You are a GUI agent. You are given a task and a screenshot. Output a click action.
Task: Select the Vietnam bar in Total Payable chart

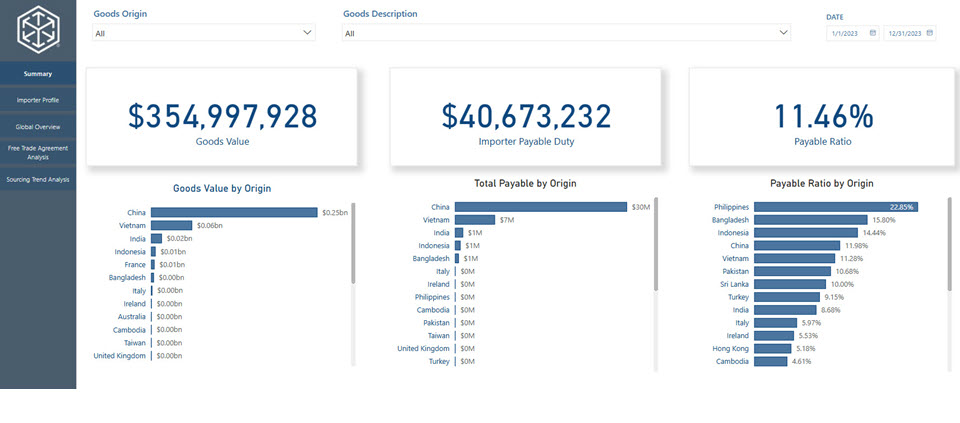click(475, 219)
